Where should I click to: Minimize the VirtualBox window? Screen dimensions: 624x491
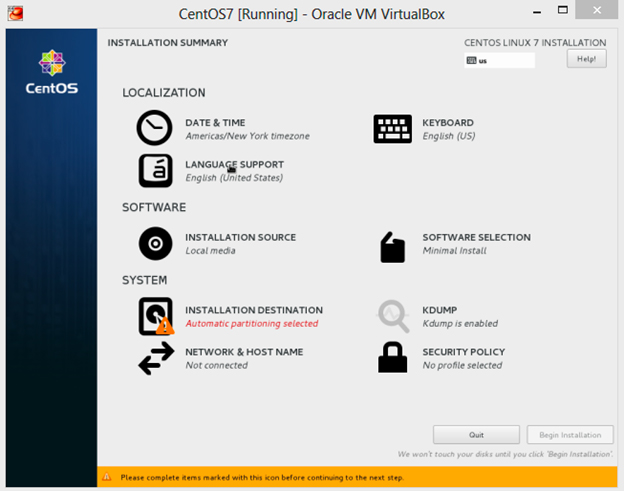[537, 12]
